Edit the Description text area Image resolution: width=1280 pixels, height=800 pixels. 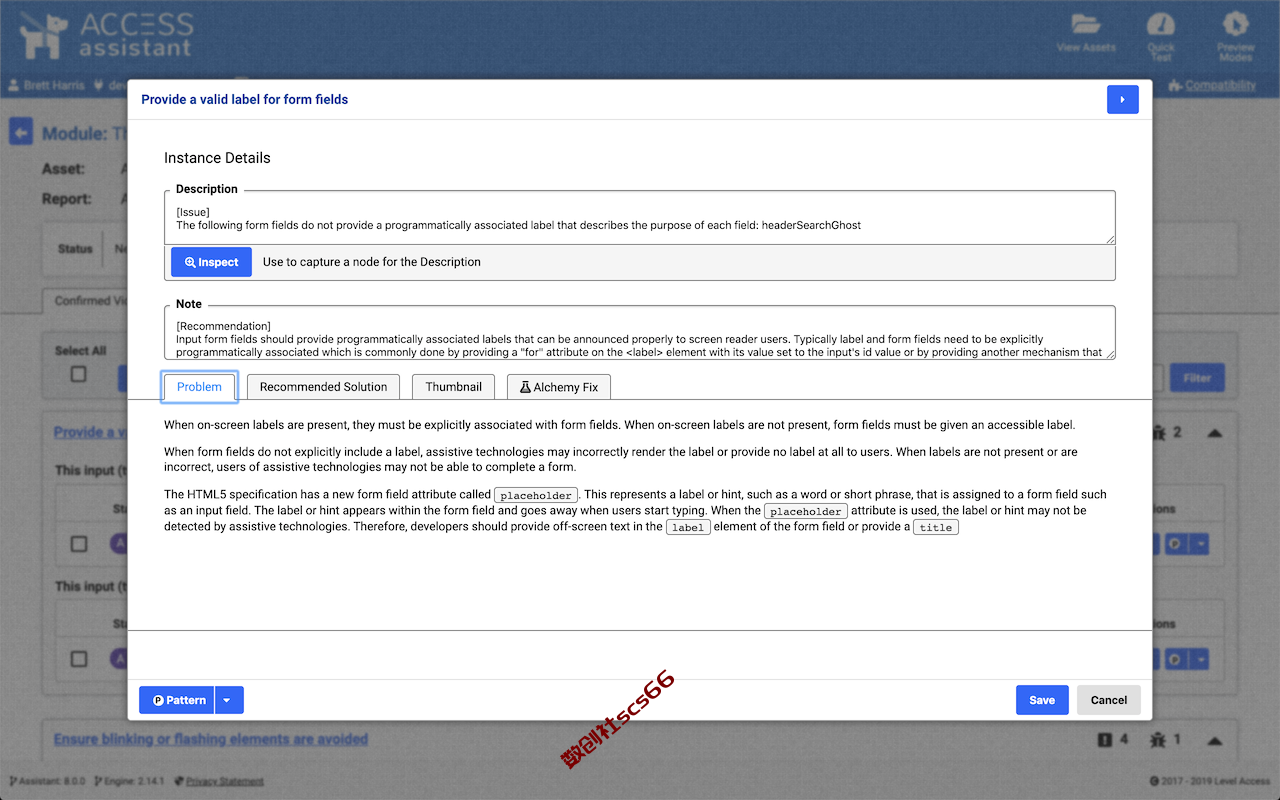640,218
